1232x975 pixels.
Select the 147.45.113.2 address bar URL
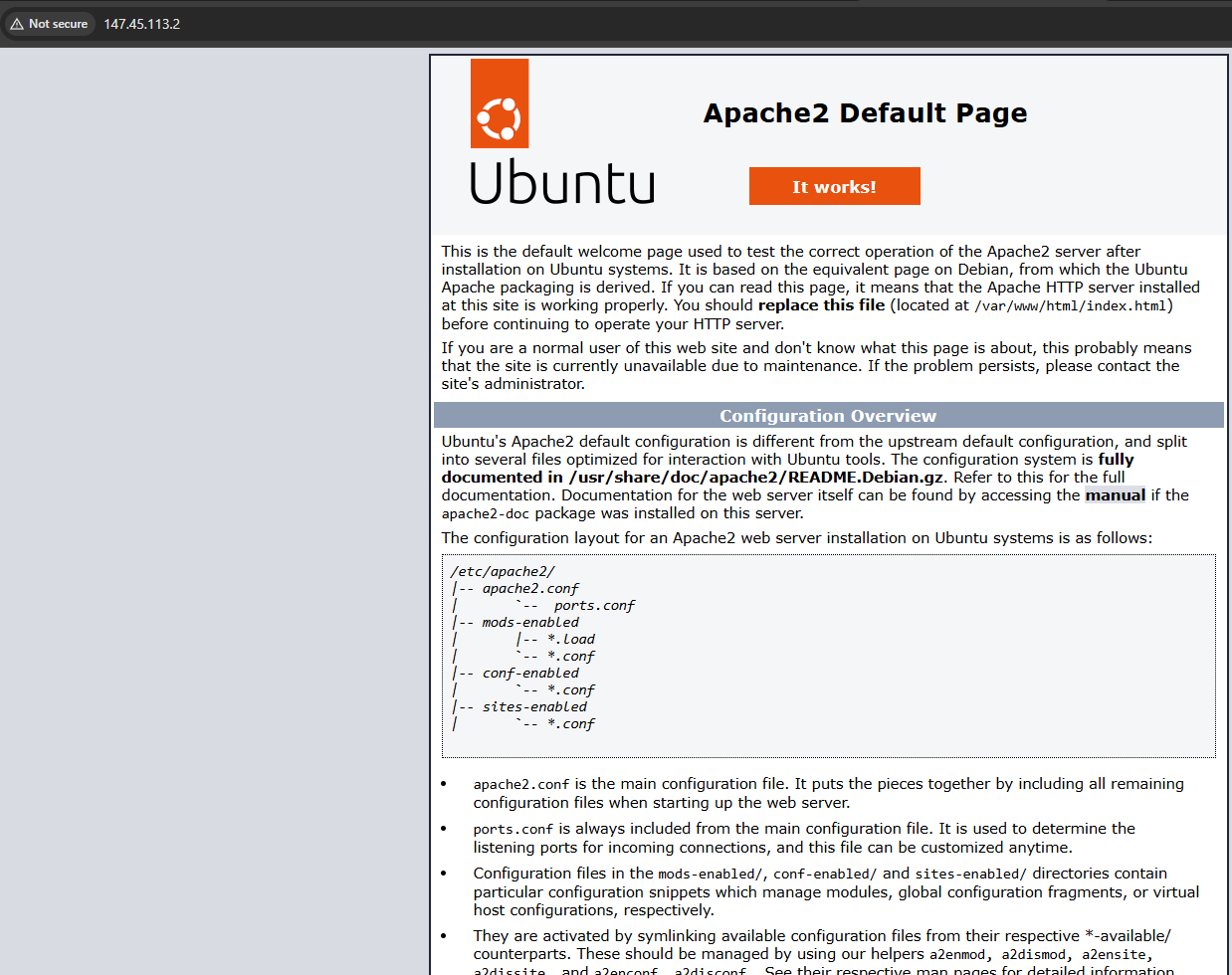point(142,24)
